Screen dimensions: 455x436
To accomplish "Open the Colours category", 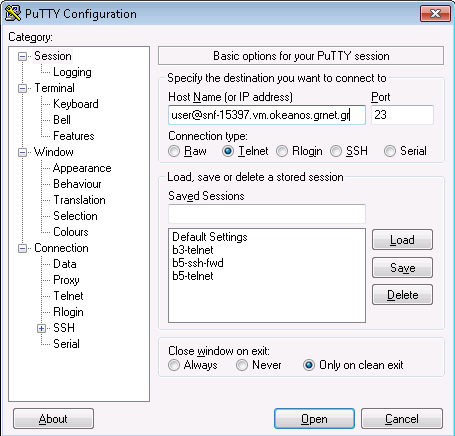I will point(71,232).
